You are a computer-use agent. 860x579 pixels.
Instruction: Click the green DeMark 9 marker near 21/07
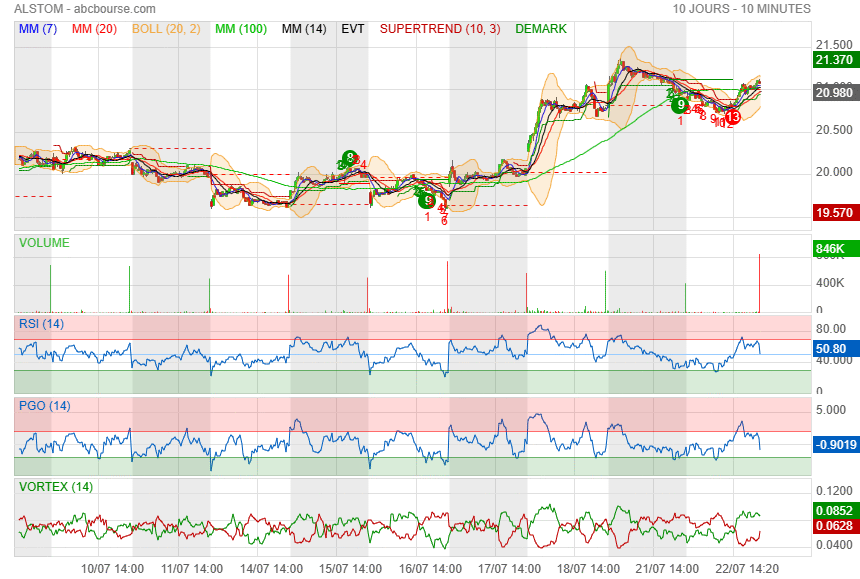[x=680, y=103]
